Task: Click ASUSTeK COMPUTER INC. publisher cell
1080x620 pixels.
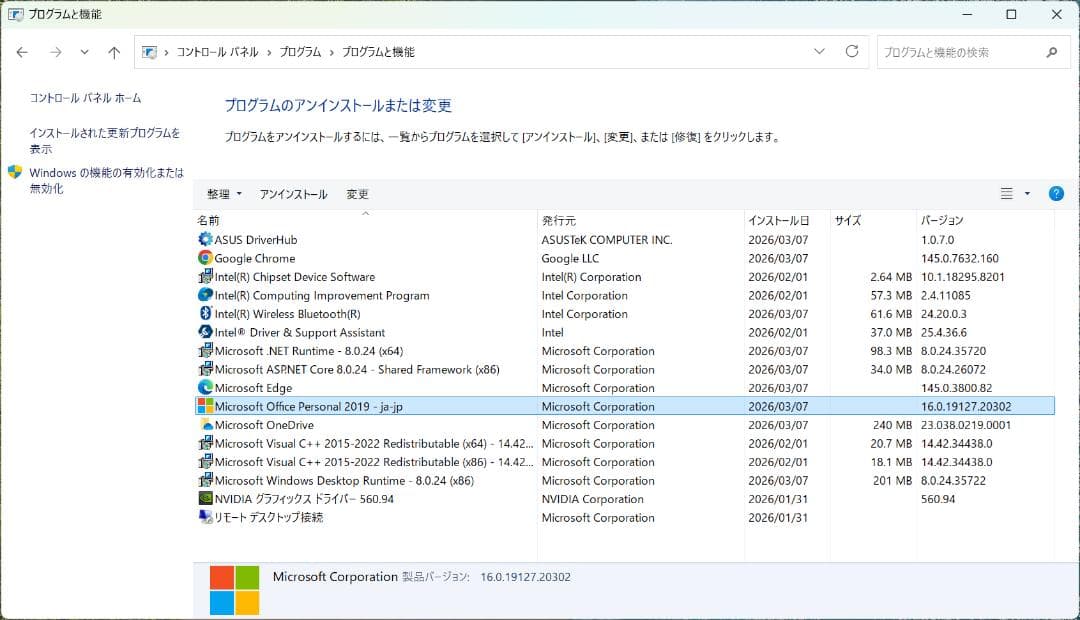Action: click(607, 240)
